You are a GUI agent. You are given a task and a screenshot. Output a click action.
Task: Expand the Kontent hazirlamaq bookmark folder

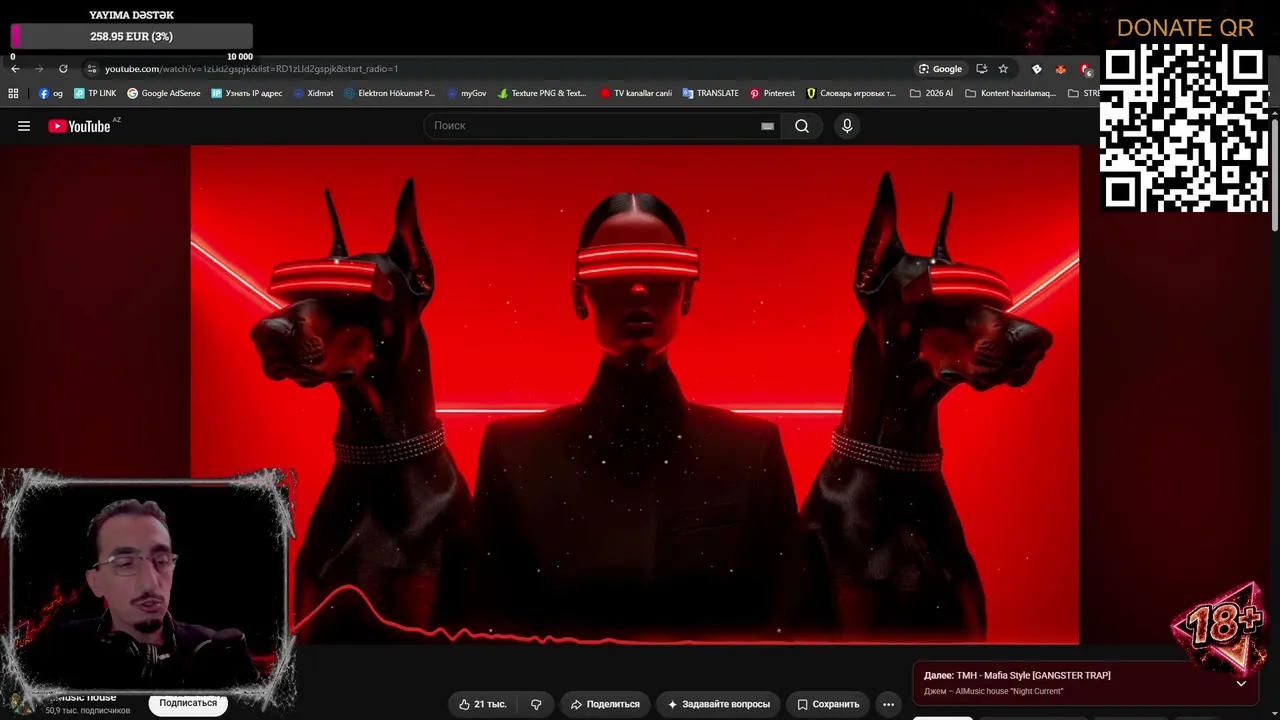coord(1010,93)
